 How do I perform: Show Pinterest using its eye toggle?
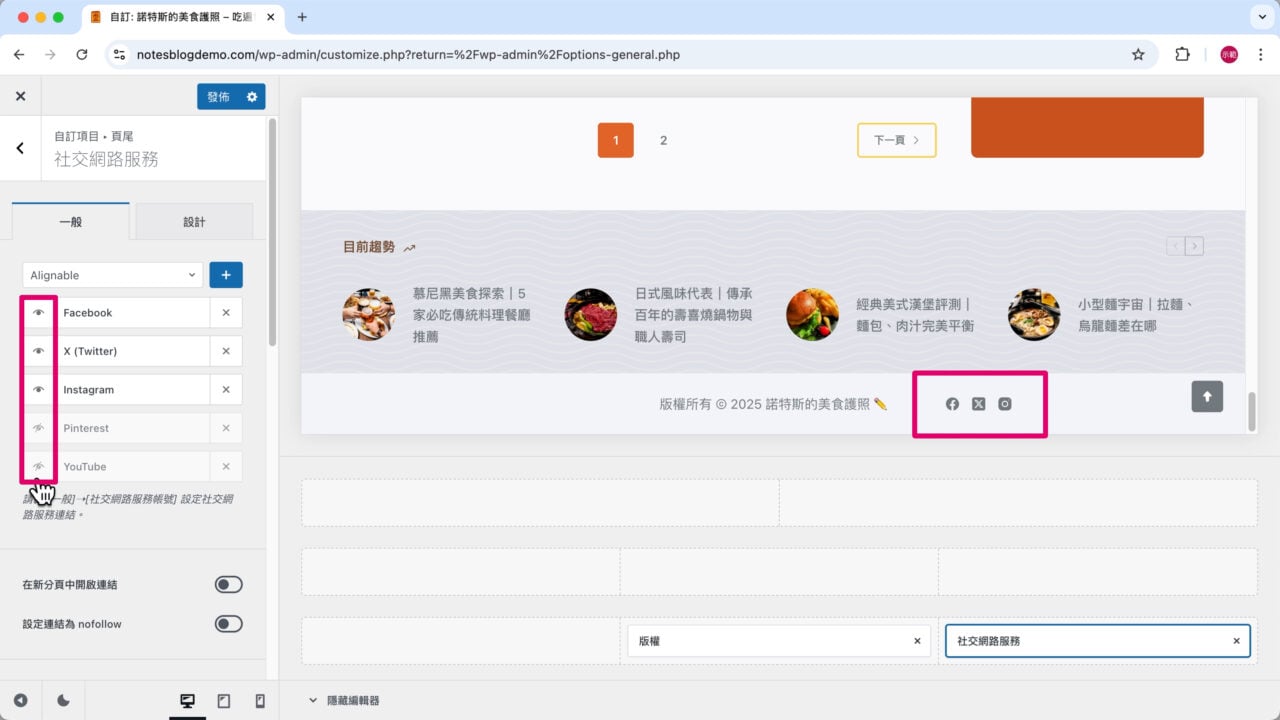click(x=38, y=427)
